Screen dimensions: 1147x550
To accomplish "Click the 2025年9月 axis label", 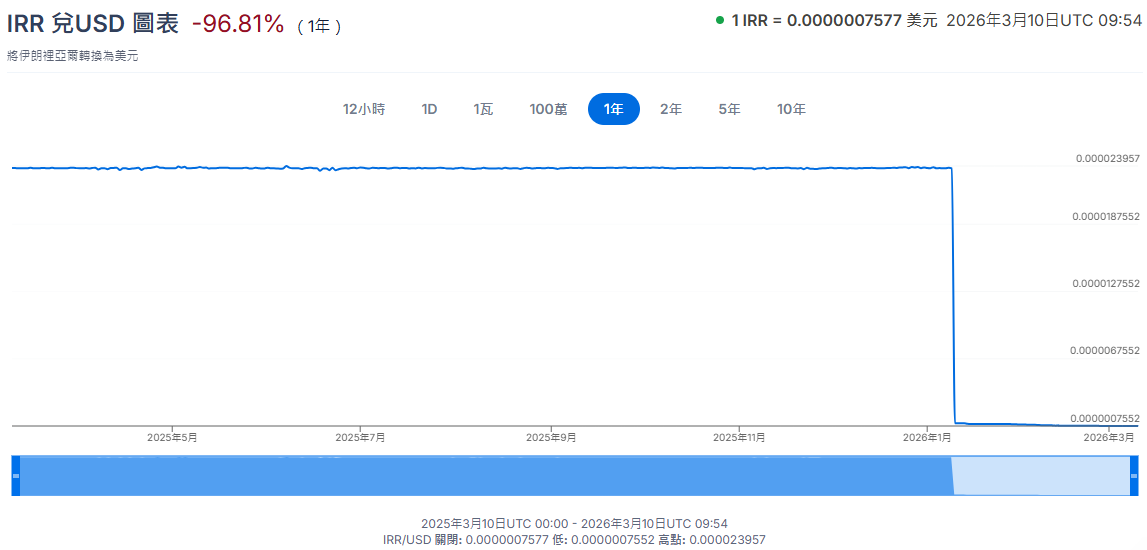I will [551, 438].
